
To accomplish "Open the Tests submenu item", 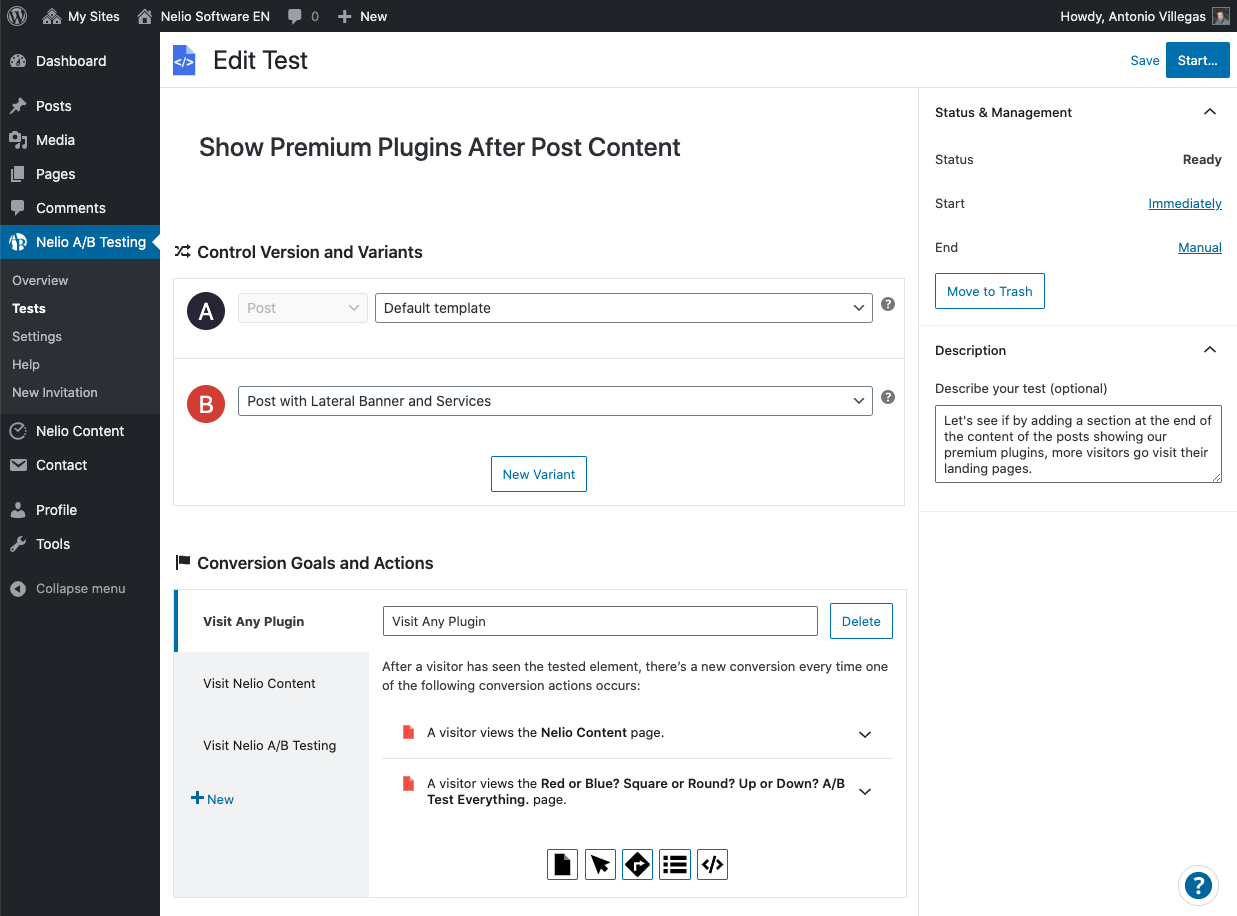I will (29, 309).
